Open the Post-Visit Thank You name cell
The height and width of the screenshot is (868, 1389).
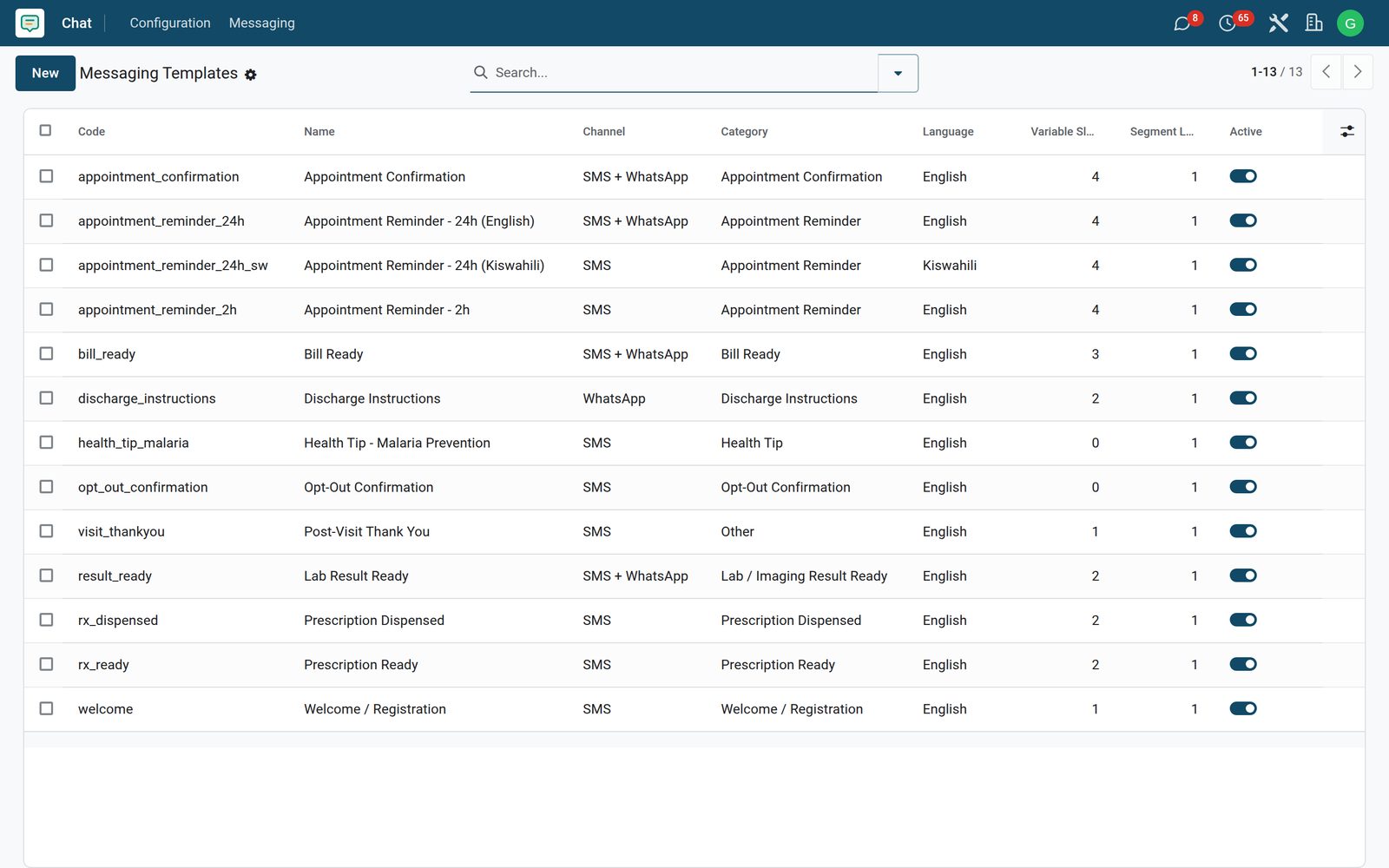coord(366,531)
